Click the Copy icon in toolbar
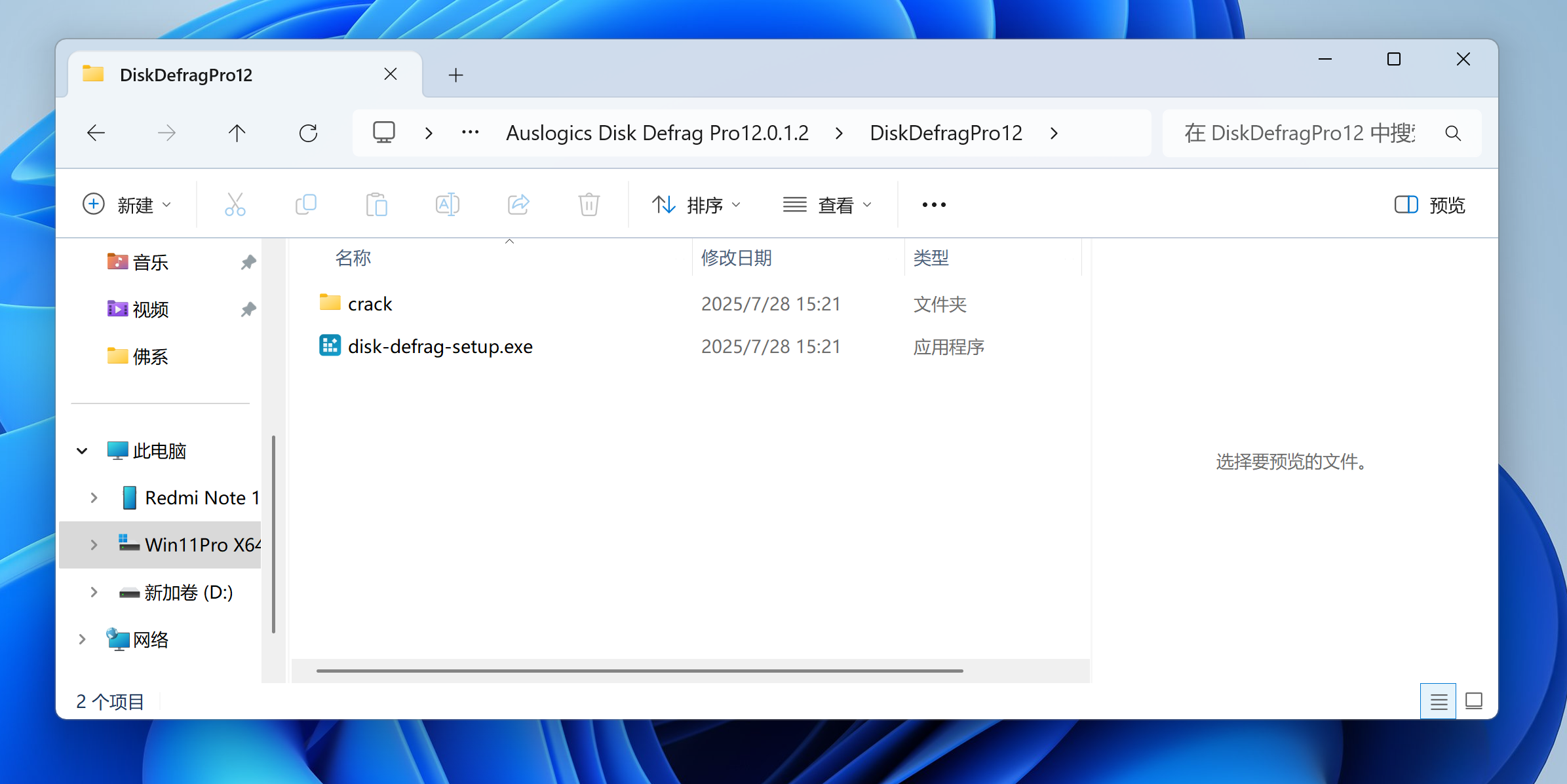This screenshot has height=784, width=1567. click(x=306, y=205)
